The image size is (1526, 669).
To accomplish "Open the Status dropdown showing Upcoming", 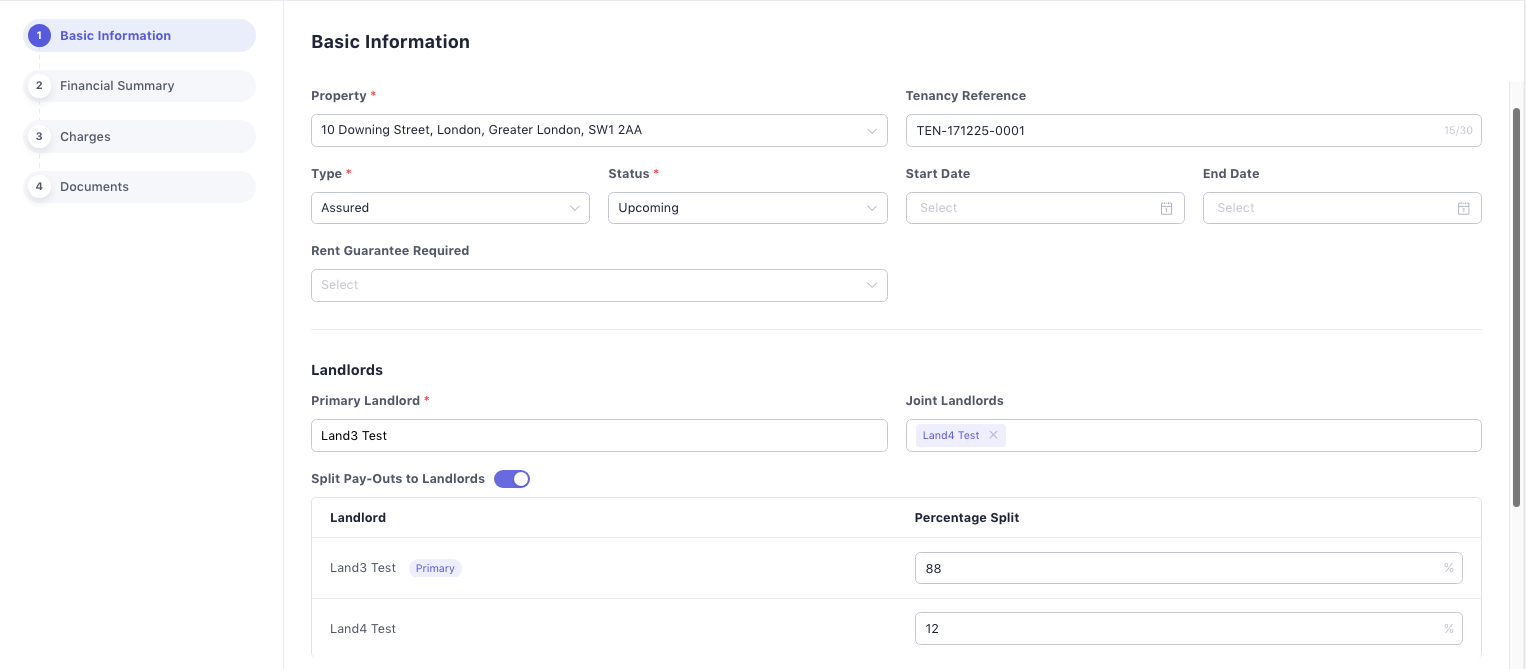I will [x=746, y=208].
